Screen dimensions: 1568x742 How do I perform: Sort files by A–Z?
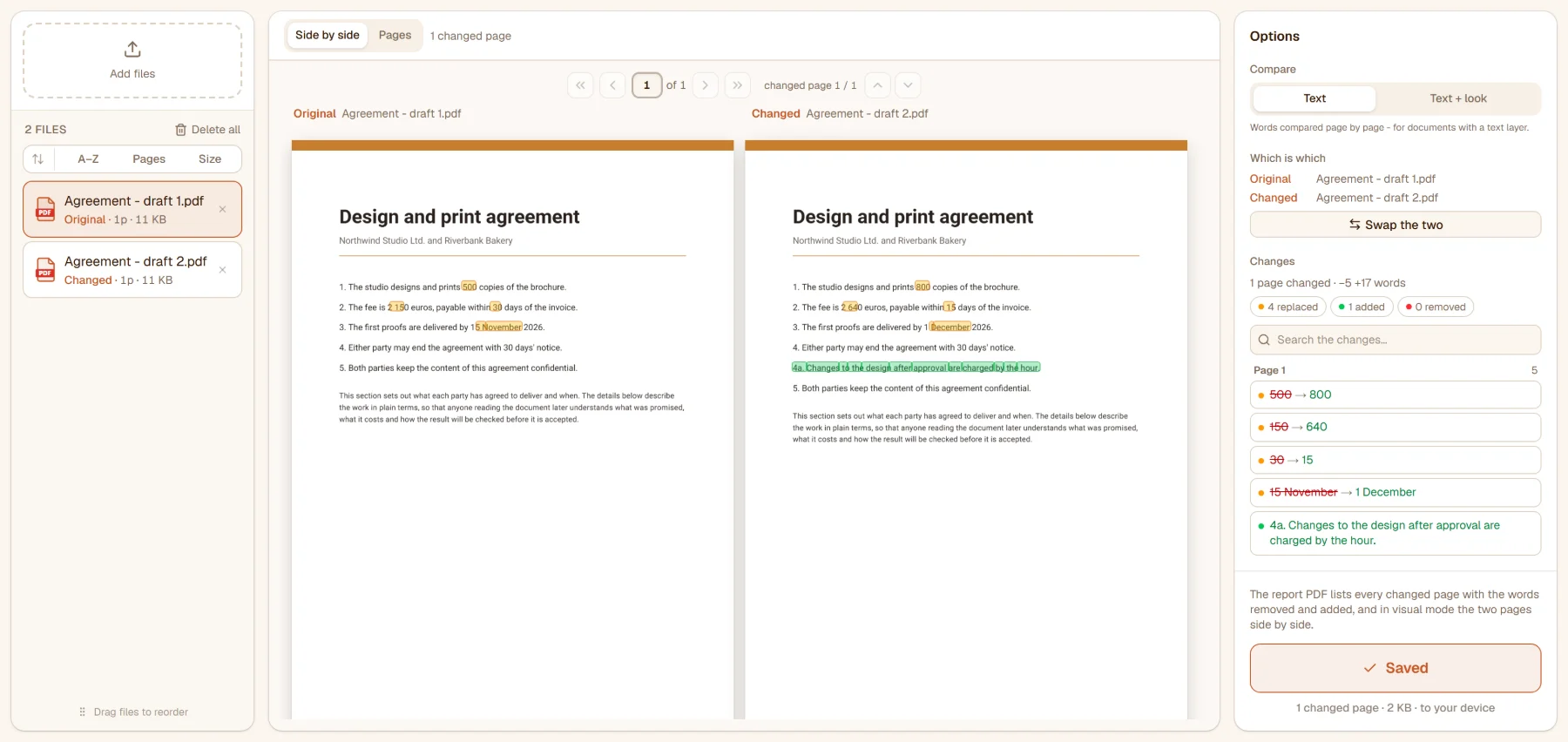tap(88, 159)
